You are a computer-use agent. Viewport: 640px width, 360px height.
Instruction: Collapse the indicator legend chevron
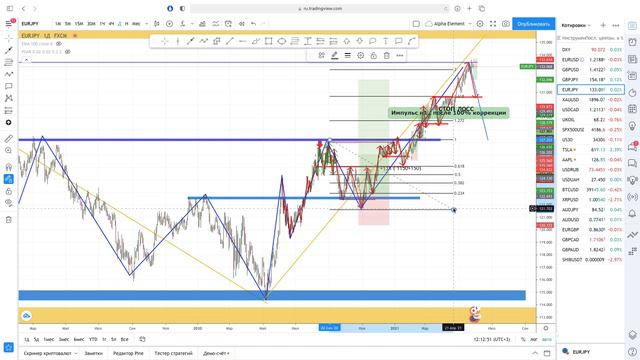26,60
